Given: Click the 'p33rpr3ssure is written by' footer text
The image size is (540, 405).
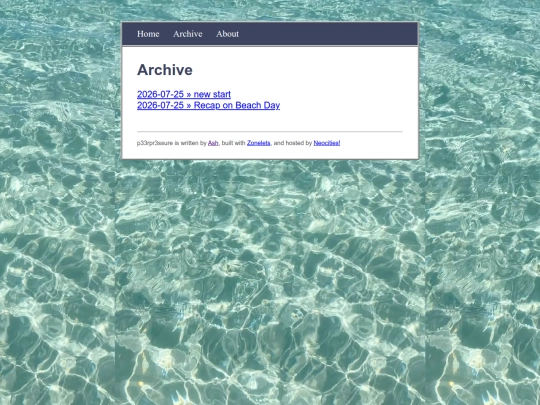Looking at the screenshot, I should (x=172, y=143).
